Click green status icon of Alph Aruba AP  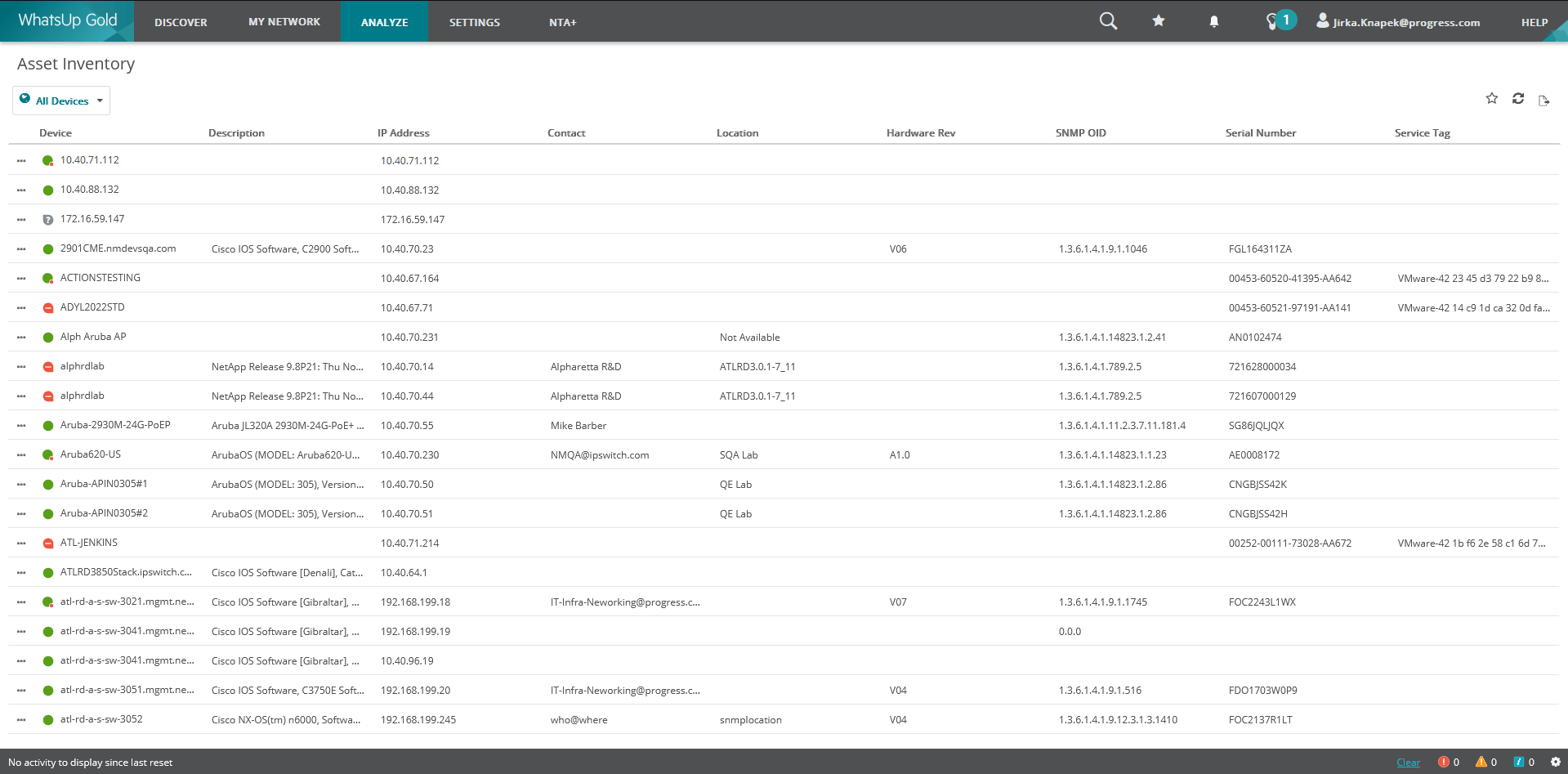point(48,338)
